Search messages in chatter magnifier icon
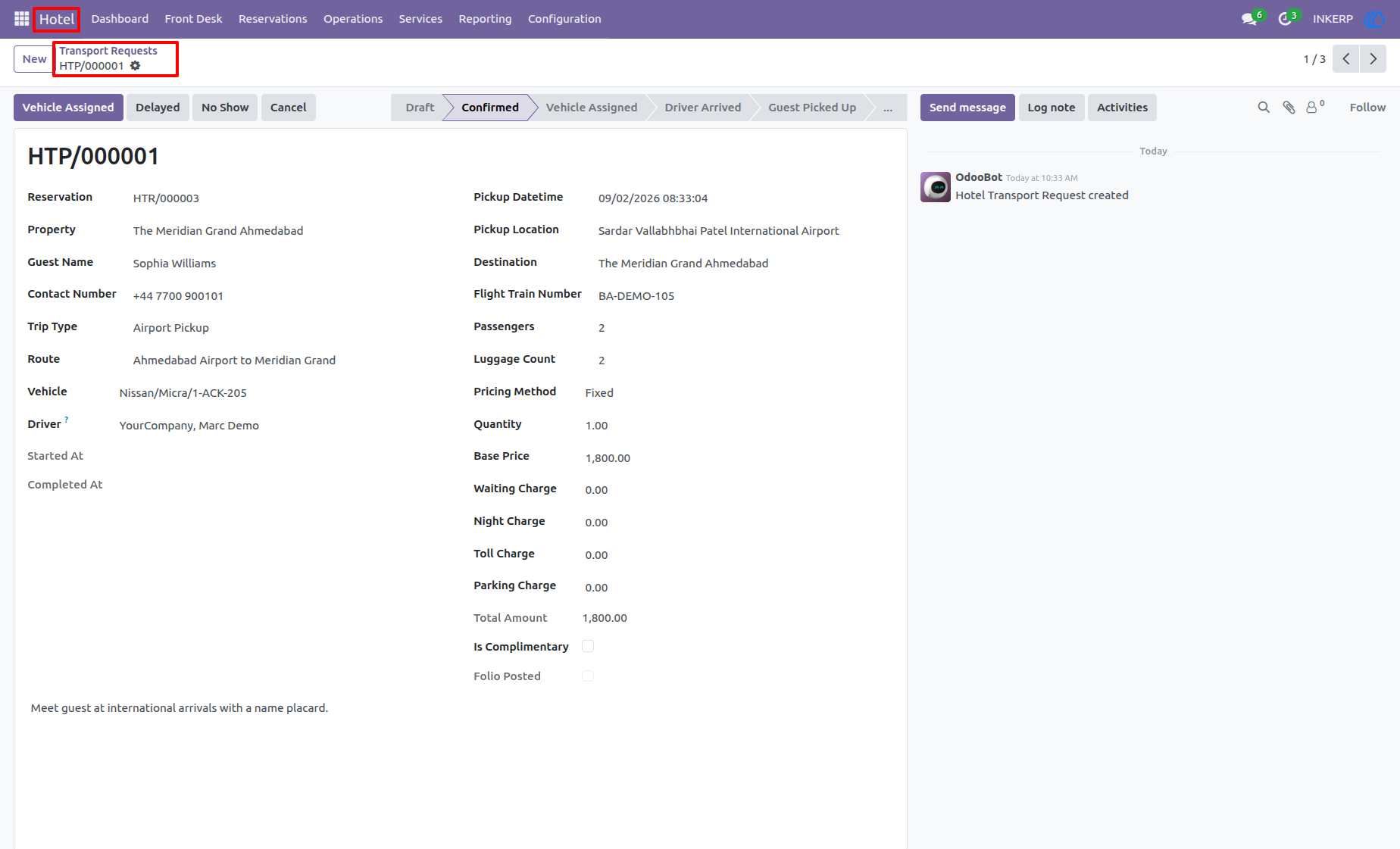Screen dimensions: 1400x849 [1264, 108]
